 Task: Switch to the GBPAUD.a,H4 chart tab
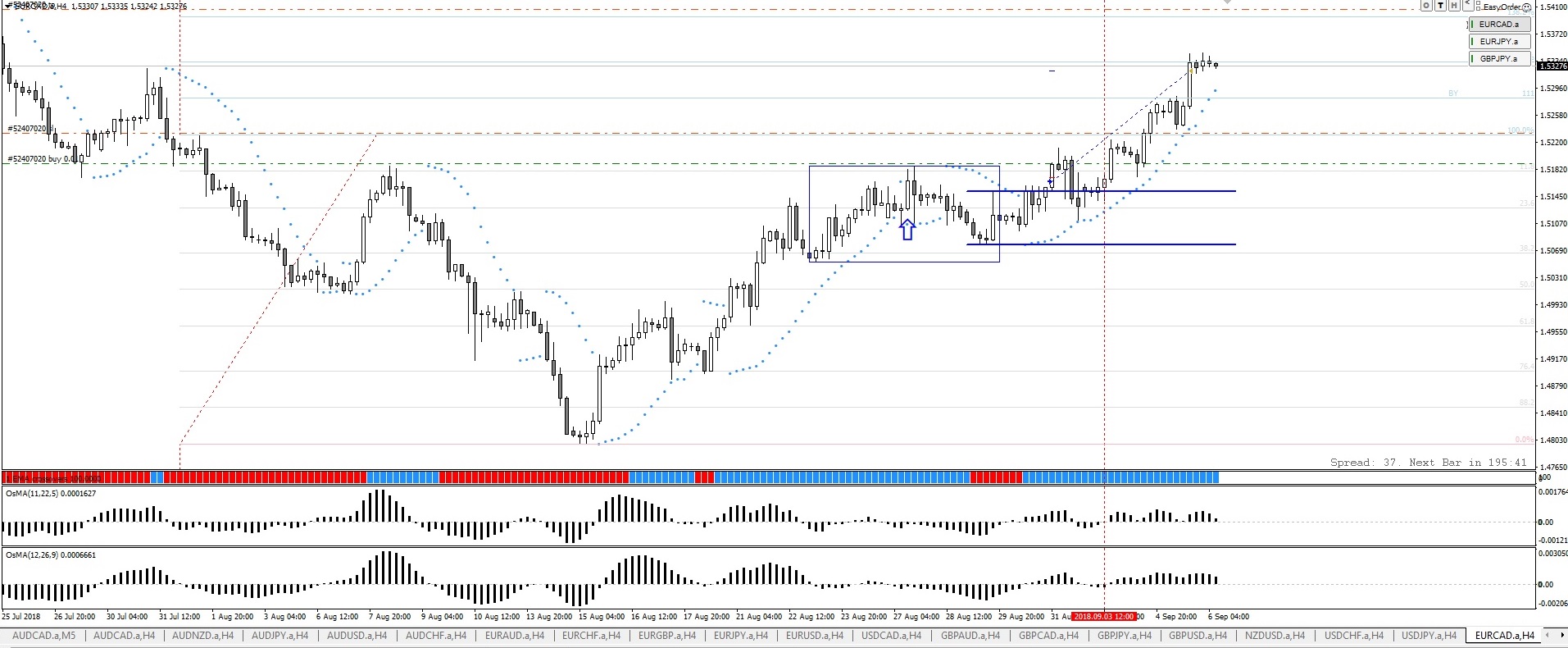coord(970,636)
